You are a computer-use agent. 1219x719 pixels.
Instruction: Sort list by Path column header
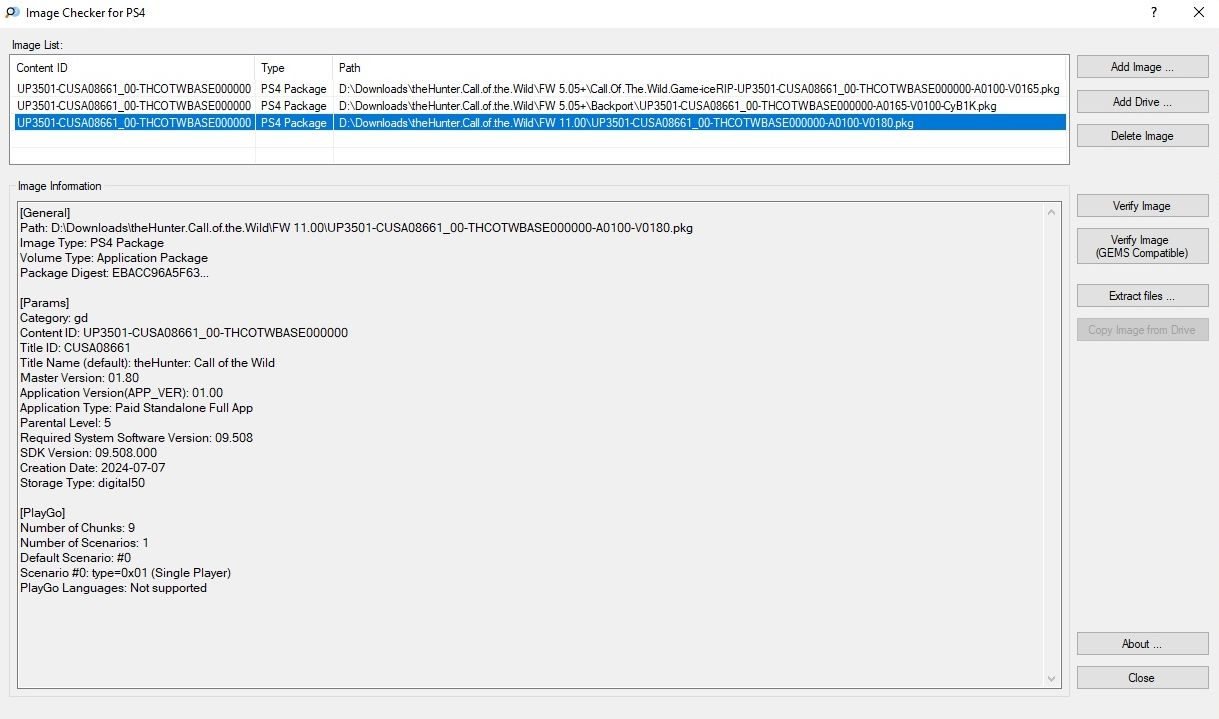pos(700,68)
